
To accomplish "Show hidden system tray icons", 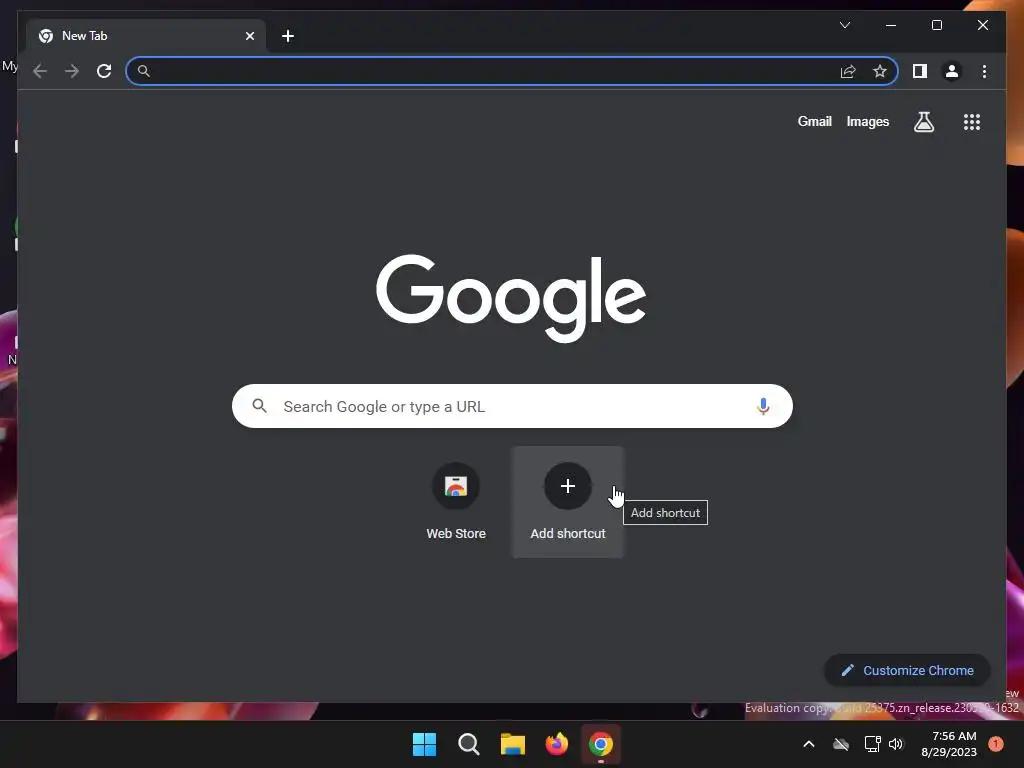I will pos(808,744).
